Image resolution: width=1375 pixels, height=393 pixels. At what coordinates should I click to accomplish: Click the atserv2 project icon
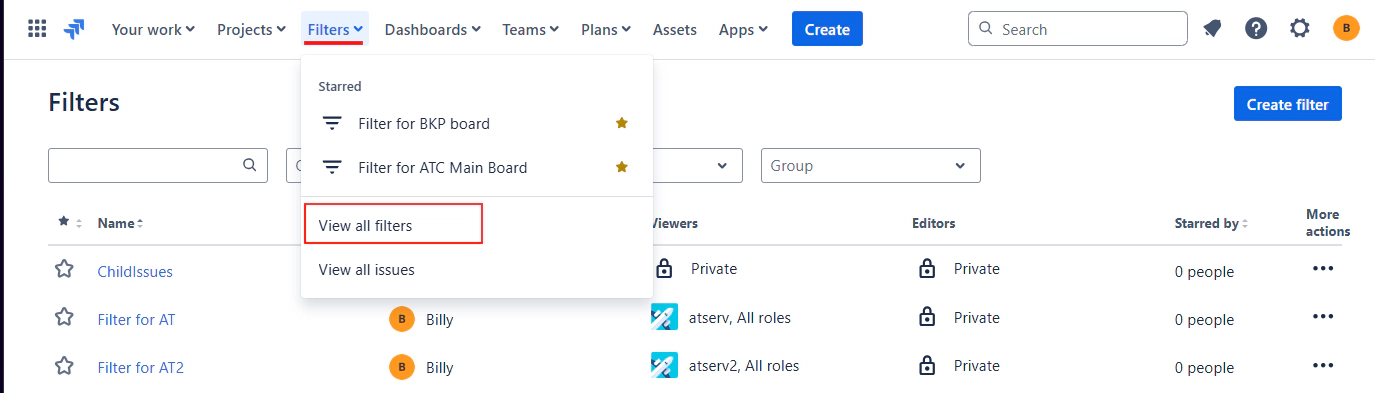[664, 365]
